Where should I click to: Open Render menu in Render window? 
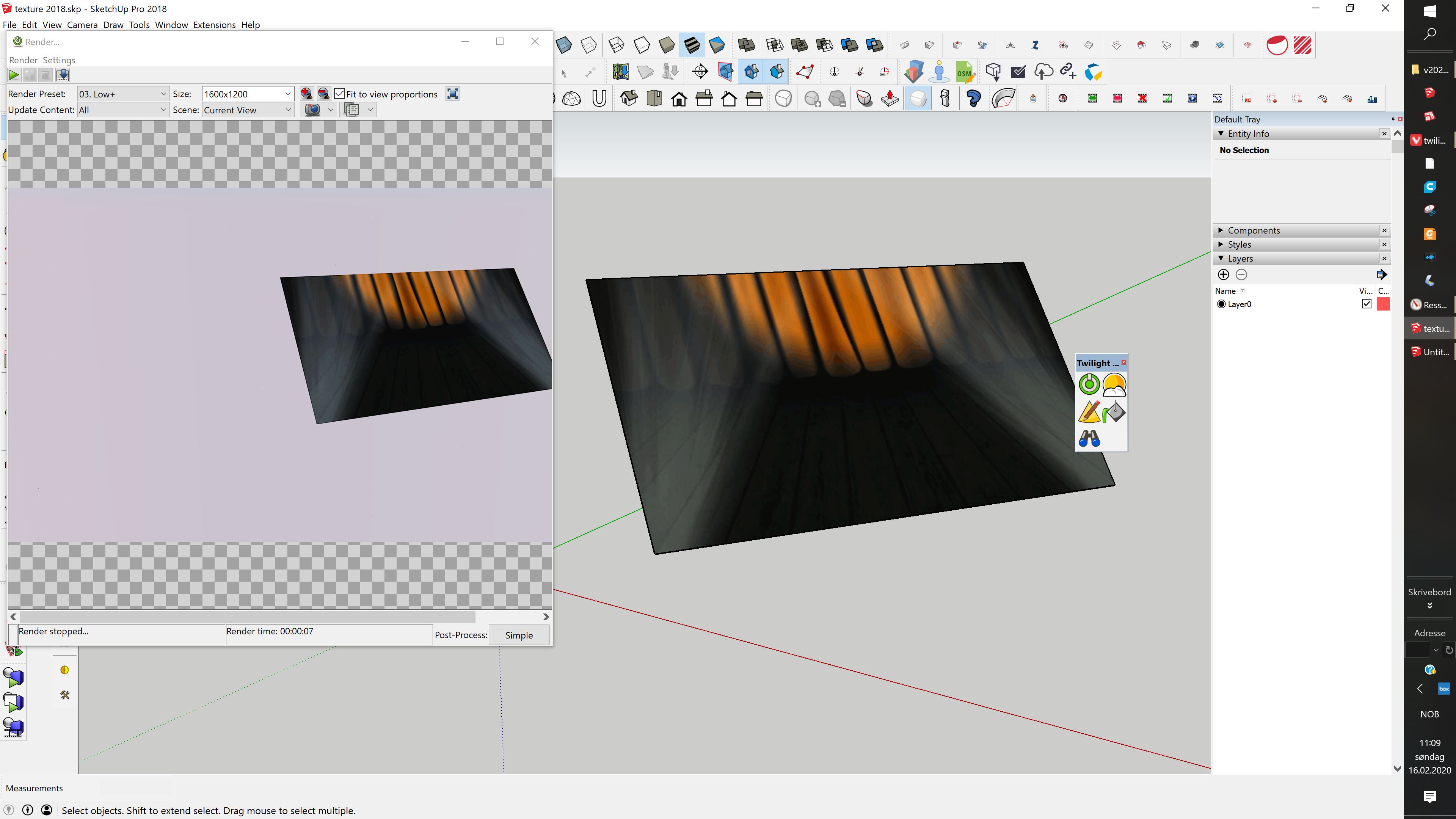point(23,60)
